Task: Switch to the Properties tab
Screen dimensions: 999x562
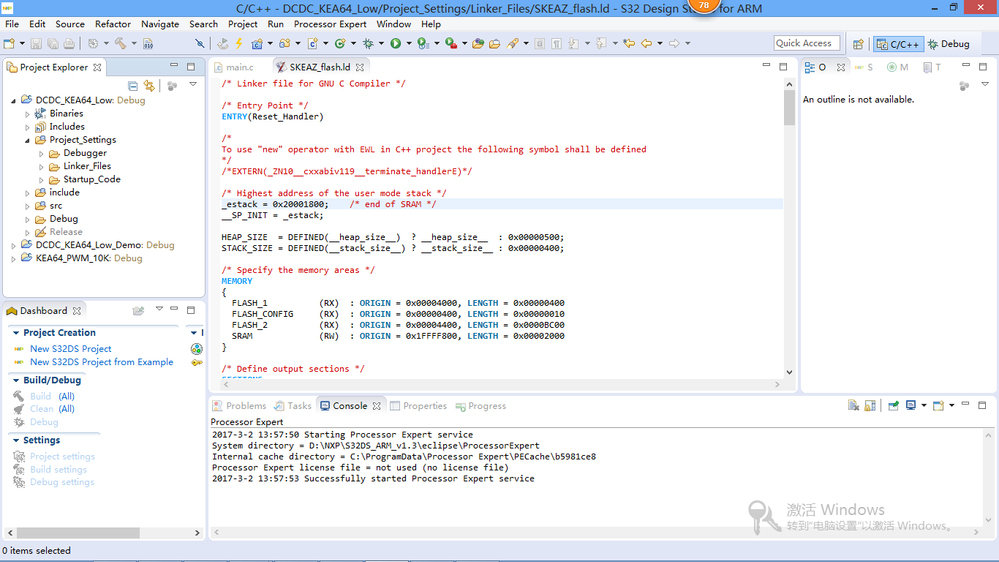Action: pyautogui.click(x=417, y=406)
